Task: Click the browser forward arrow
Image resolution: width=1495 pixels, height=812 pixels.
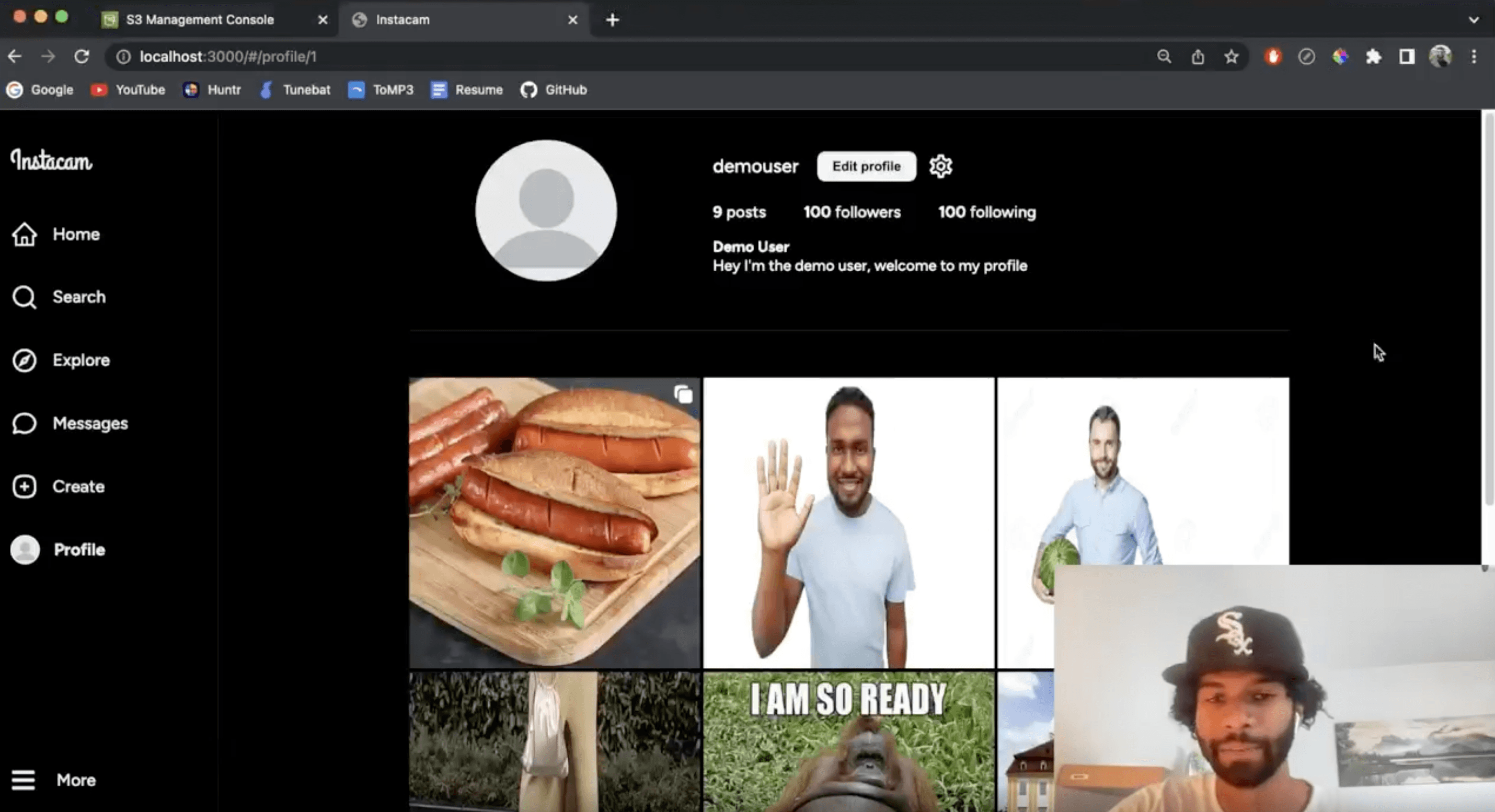Action: point(48,56)
